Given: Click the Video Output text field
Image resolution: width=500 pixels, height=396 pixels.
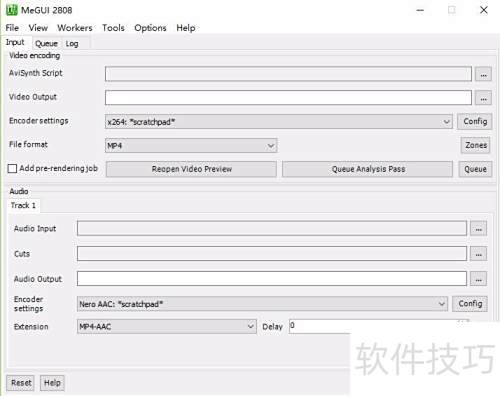Looking at the screenshot, I should point(288,98).
